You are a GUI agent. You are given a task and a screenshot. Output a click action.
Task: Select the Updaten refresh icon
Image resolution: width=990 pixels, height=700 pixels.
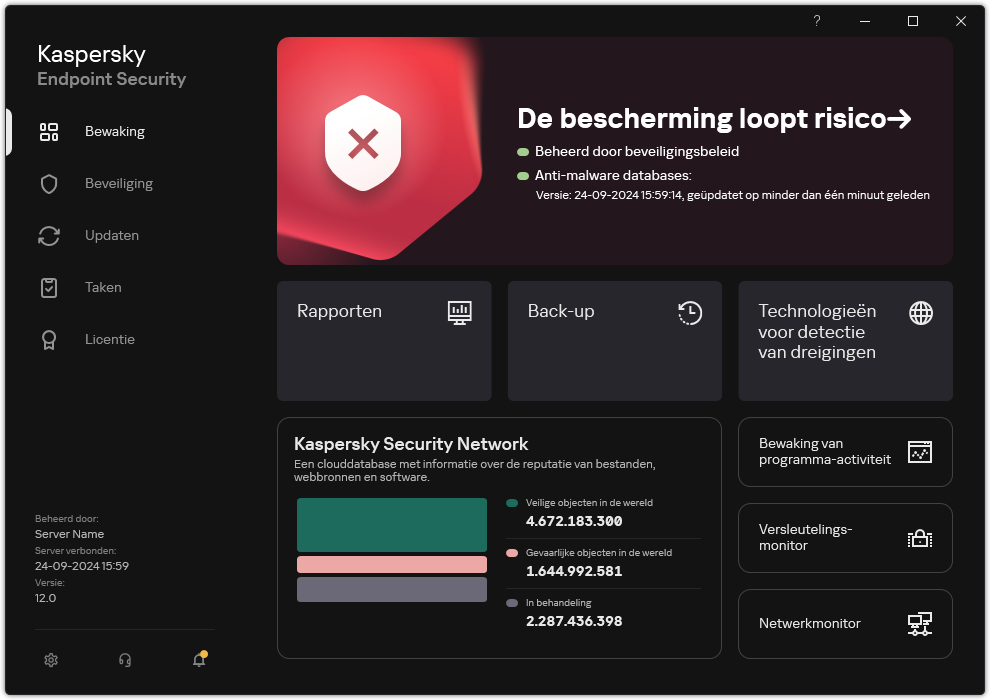point(49,235)
